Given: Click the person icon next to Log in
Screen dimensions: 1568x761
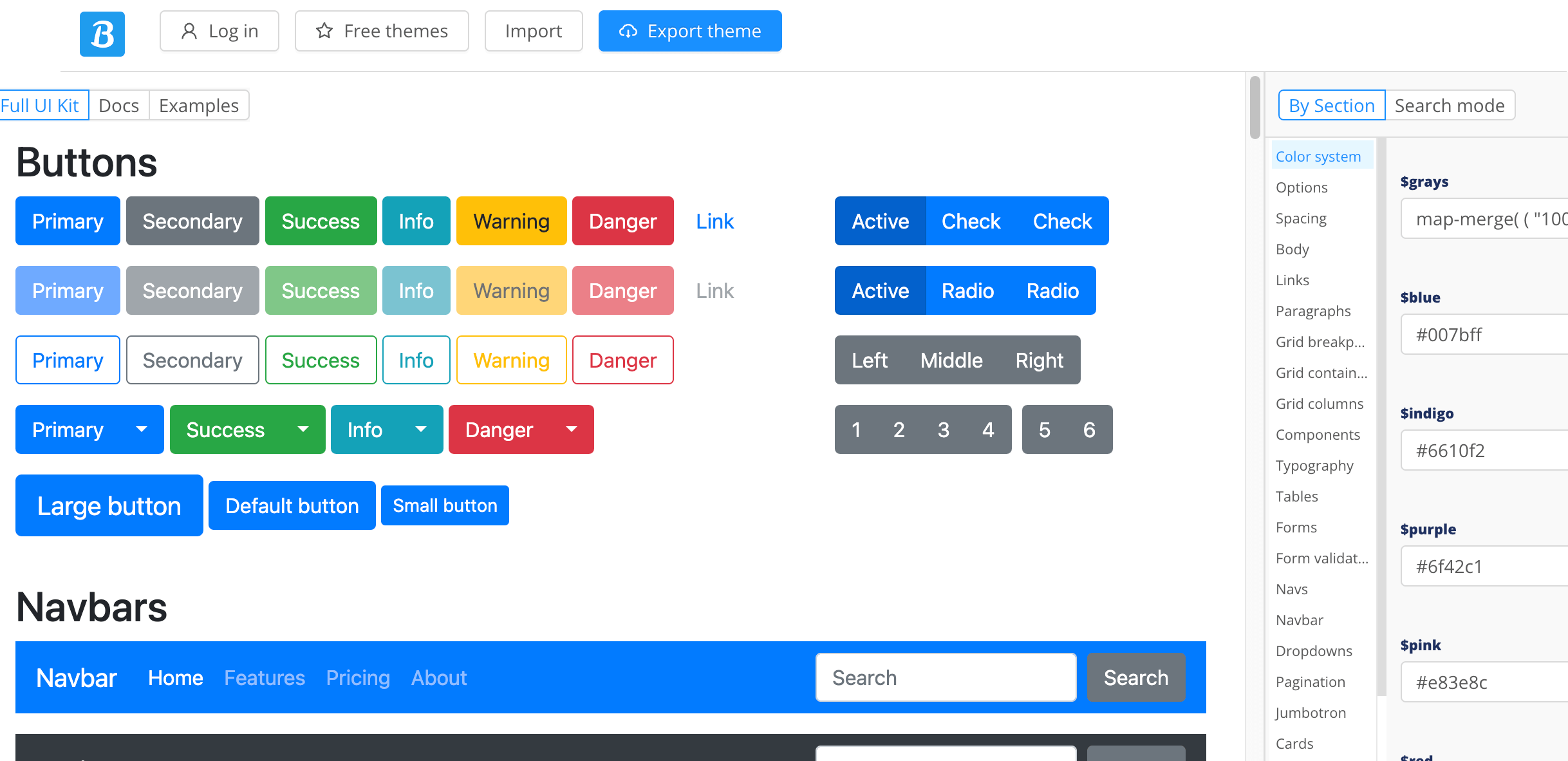Looking at the screenshot, I should pyautogui.click(x=189, y=30).
